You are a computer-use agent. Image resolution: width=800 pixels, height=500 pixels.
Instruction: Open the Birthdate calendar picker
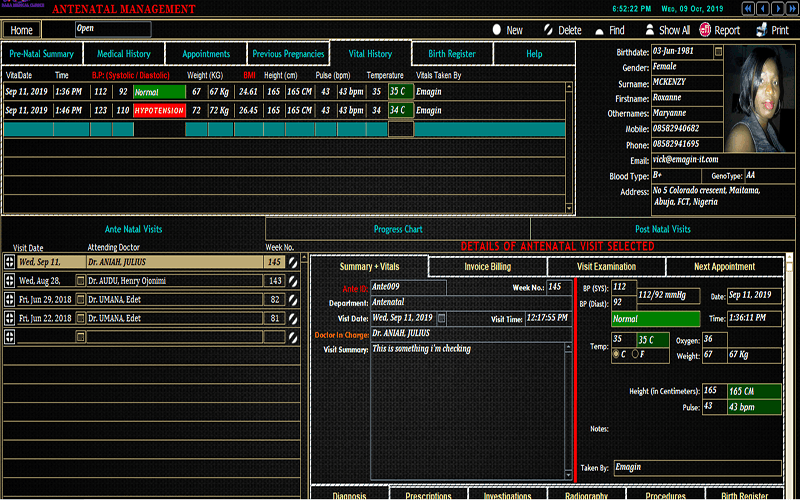pyautogui.click(x=719, y=50)
